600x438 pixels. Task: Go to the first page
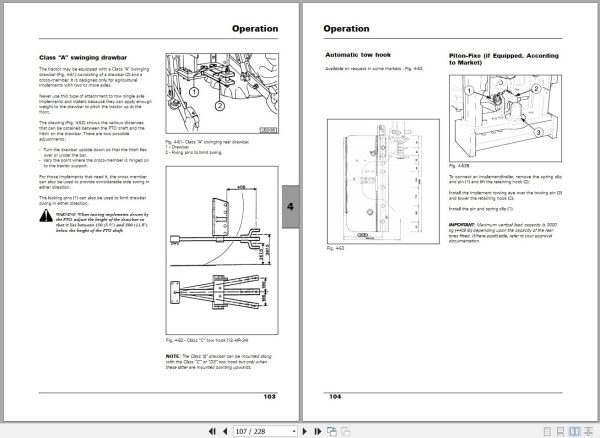(212, 431)
